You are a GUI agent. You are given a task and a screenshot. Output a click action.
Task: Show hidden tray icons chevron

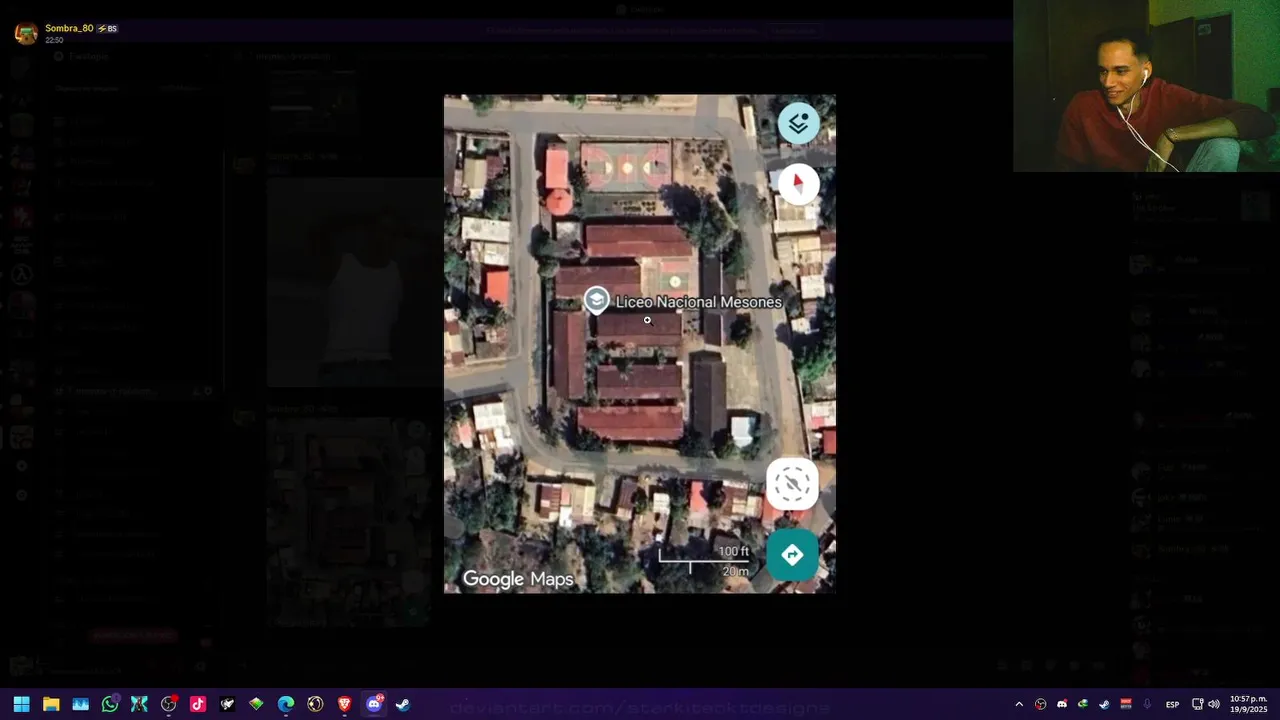pos(1019,704)
